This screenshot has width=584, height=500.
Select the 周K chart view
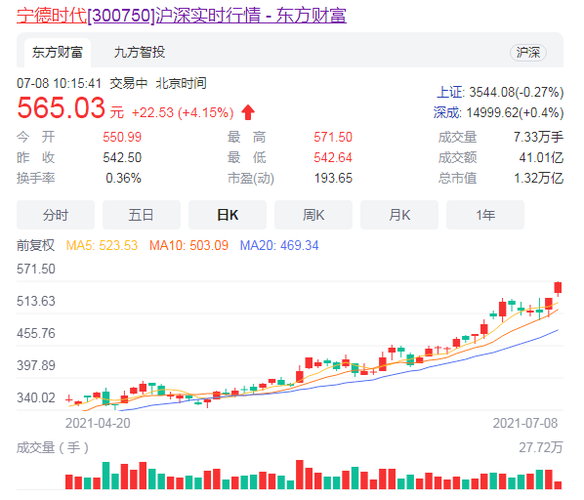(313, 215)
